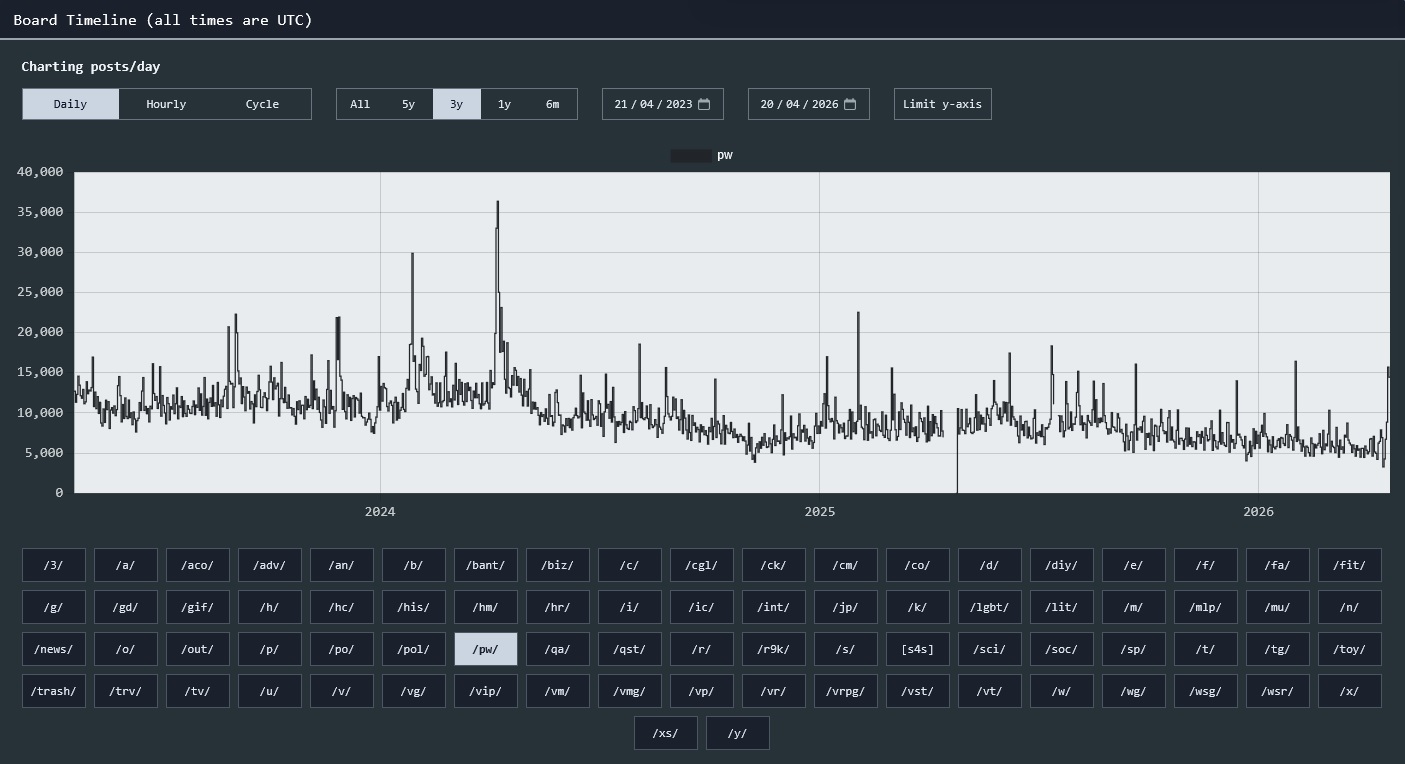
Task: Select the /lit/ board
Action: [1062, 607]
